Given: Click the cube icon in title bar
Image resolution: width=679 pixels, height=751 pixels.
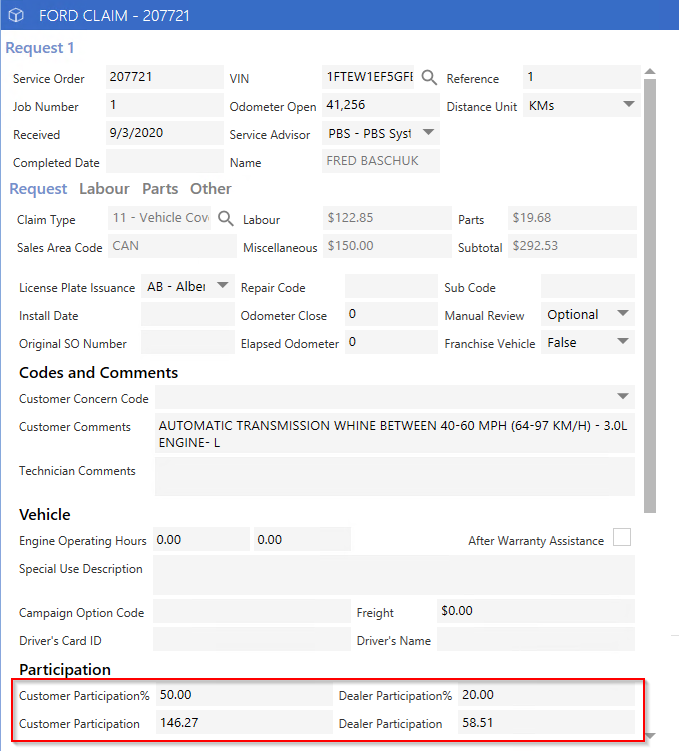Looking at the screenshot, I should click(x=16, y=15).
